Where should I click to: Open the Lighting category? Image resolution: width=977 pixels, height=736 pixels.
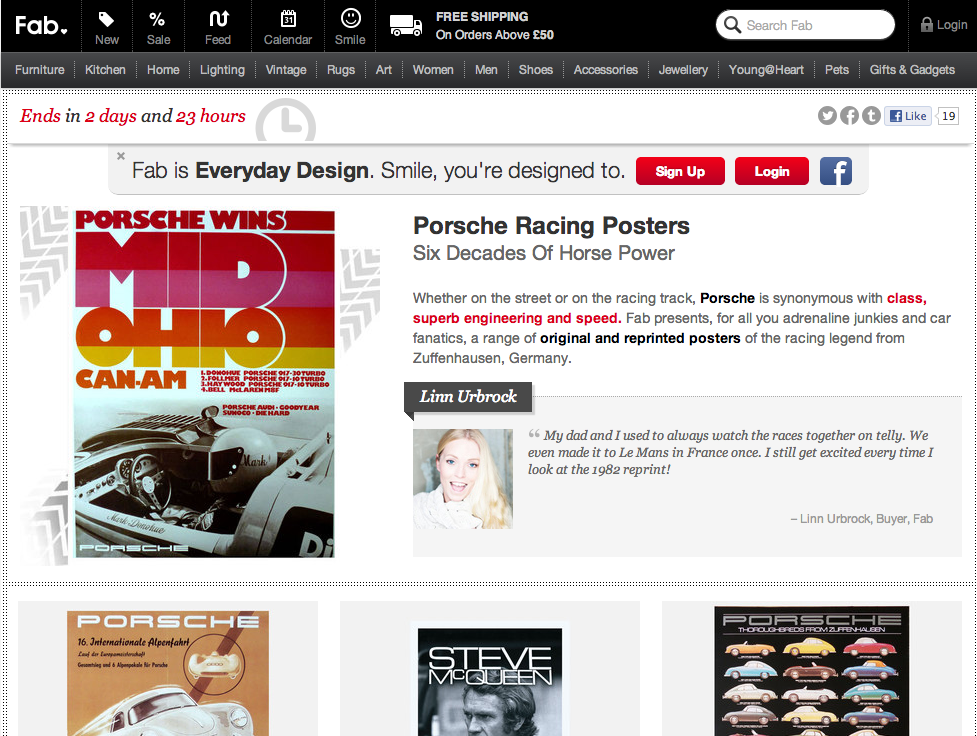coord(222,70)
